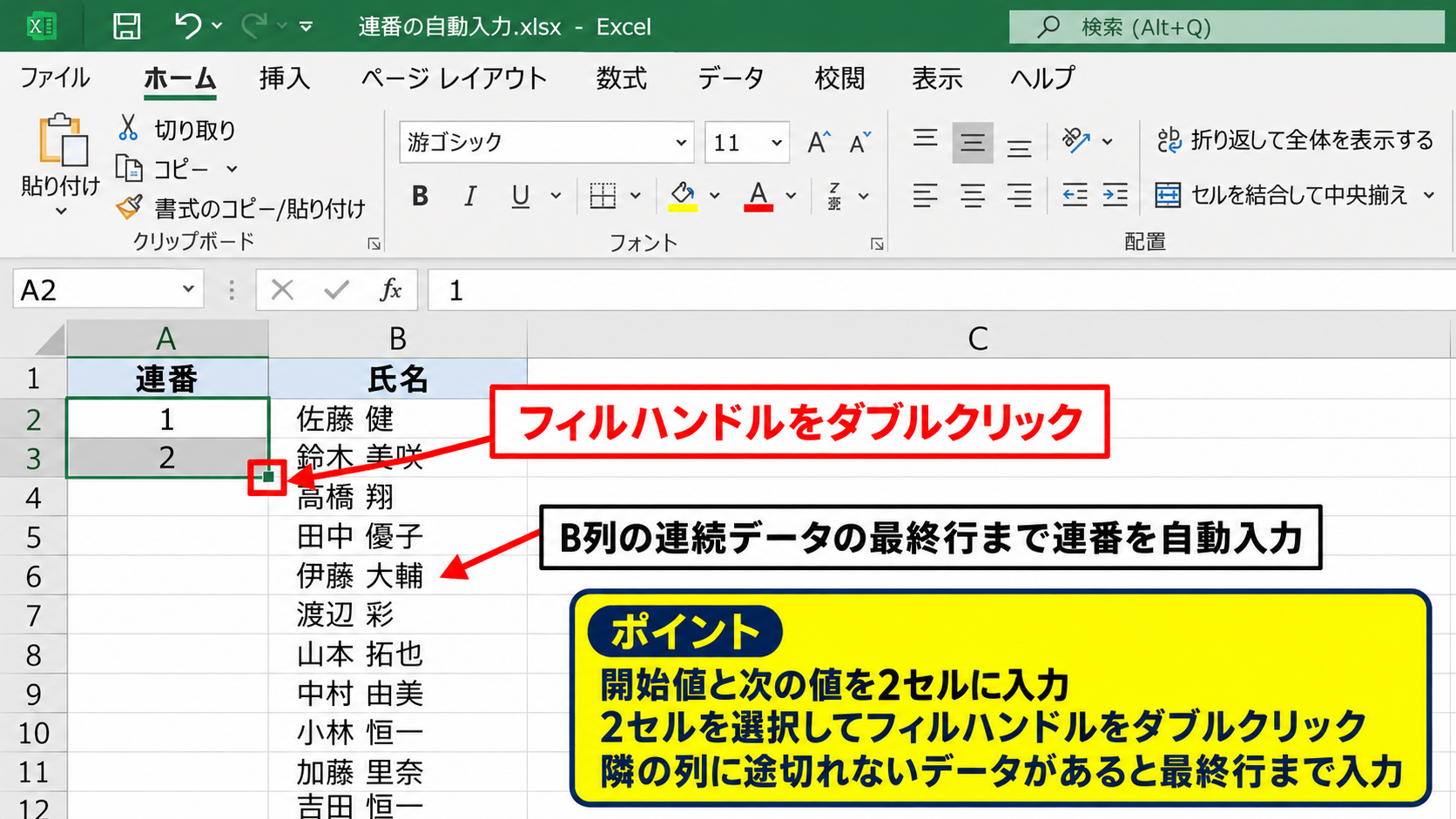Toggle Underline formatting

click(521, 196)
